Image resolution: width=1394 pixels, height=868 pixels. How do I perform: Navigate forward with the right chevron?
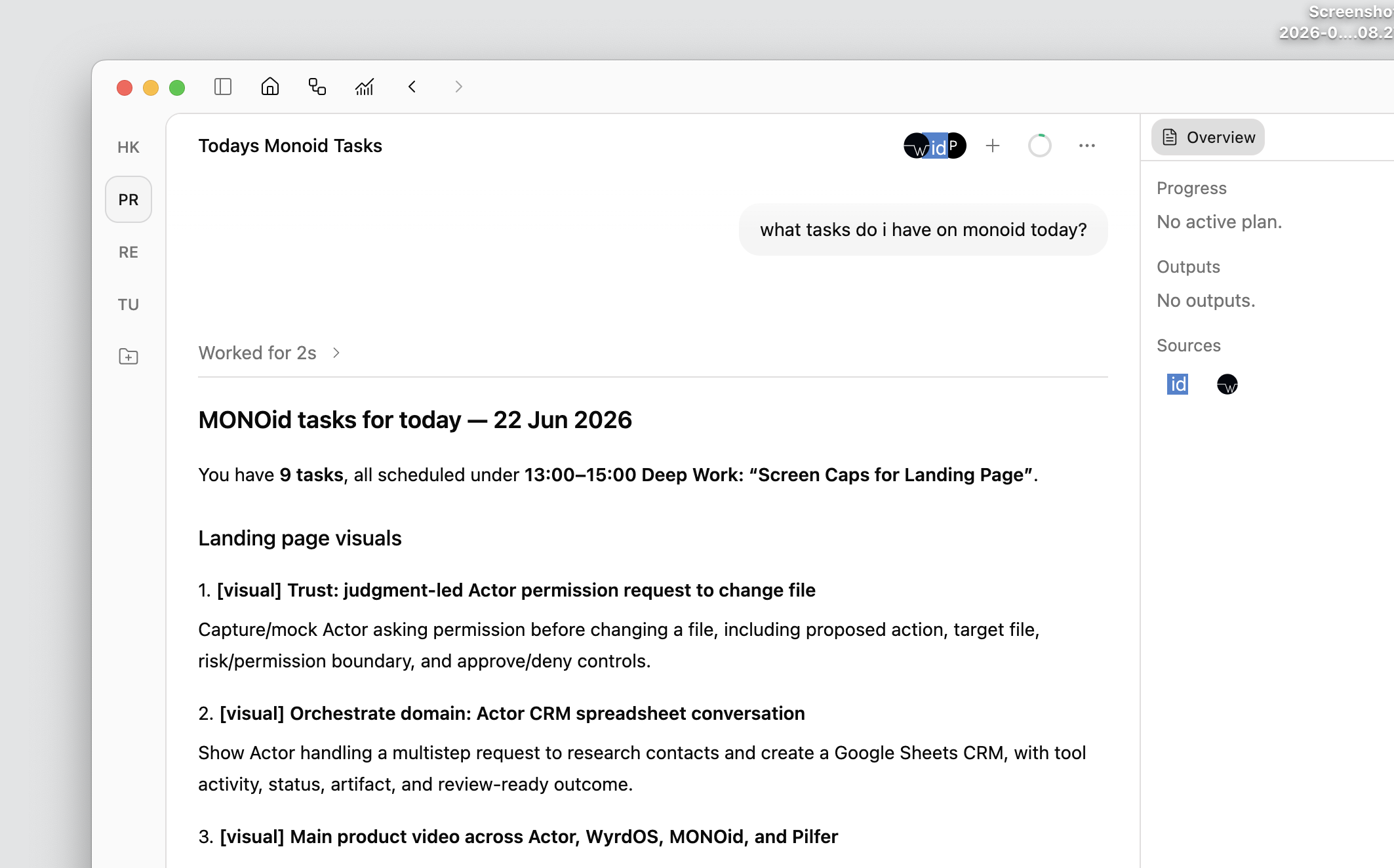459,87
